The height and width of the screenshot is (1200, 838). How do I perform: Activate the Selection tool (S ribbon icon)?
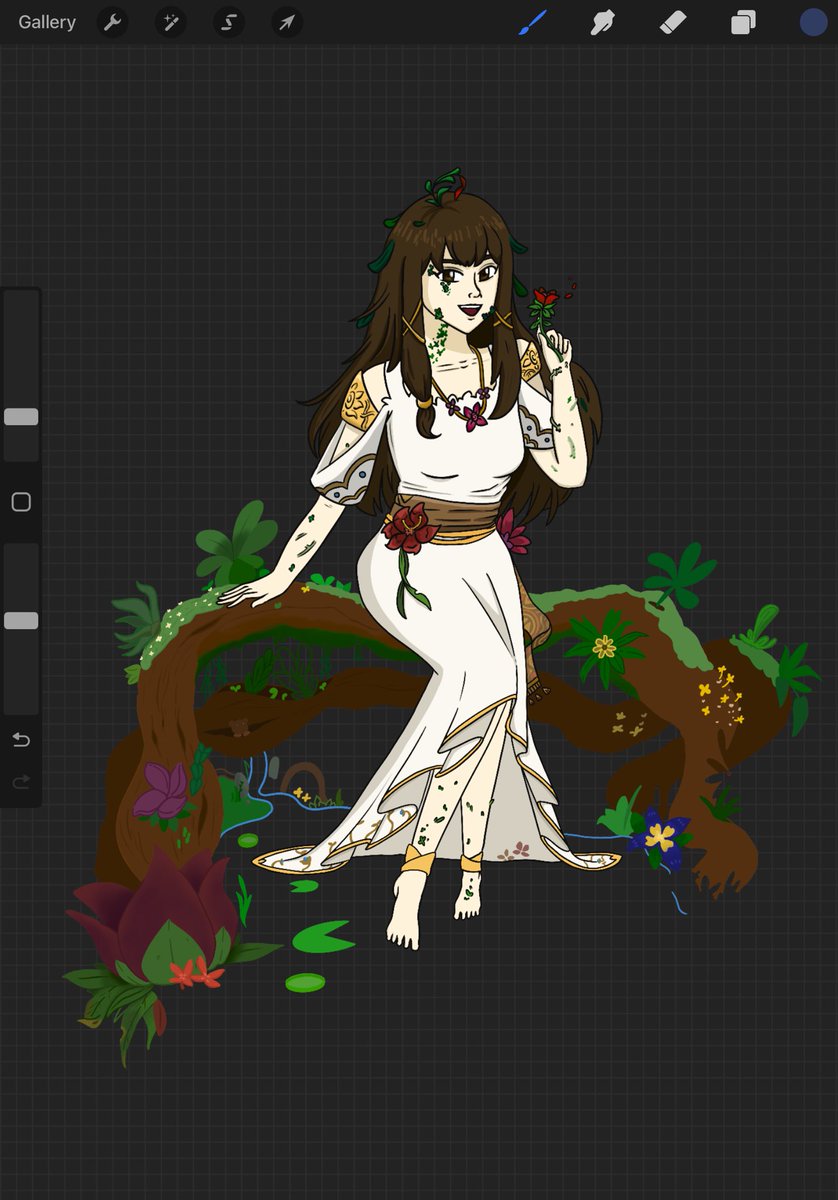(228, 22)
